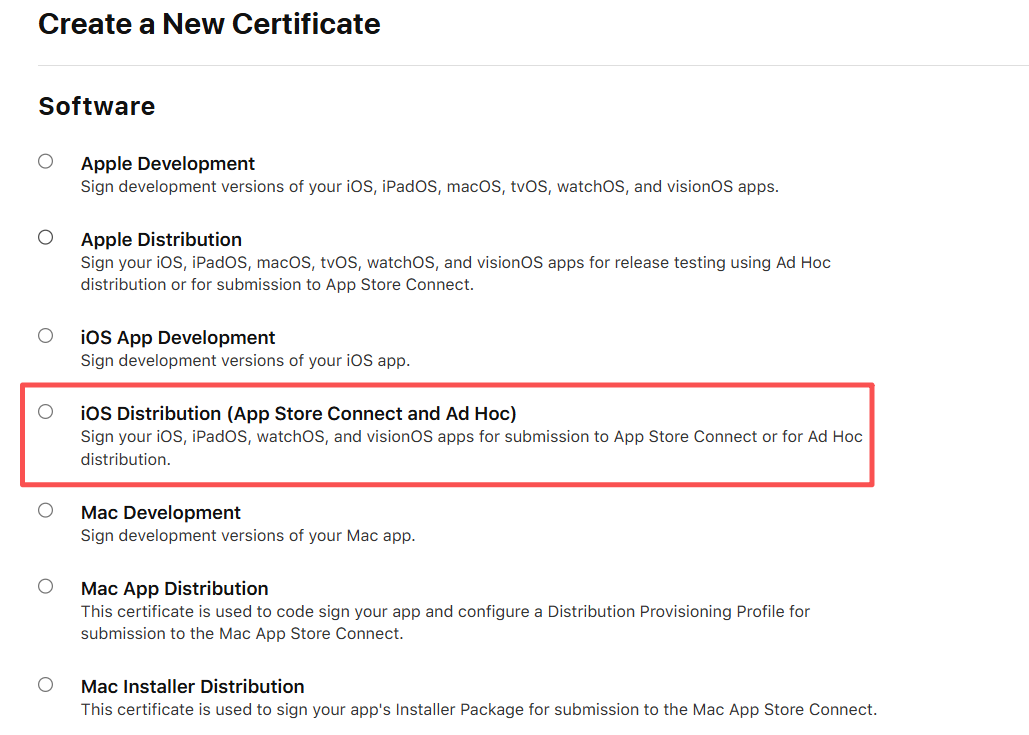Viewport: 1029px width, 735px height.
Task: Click the Mac Development label text
Action: pyautogui.click(x=161, y=512)
